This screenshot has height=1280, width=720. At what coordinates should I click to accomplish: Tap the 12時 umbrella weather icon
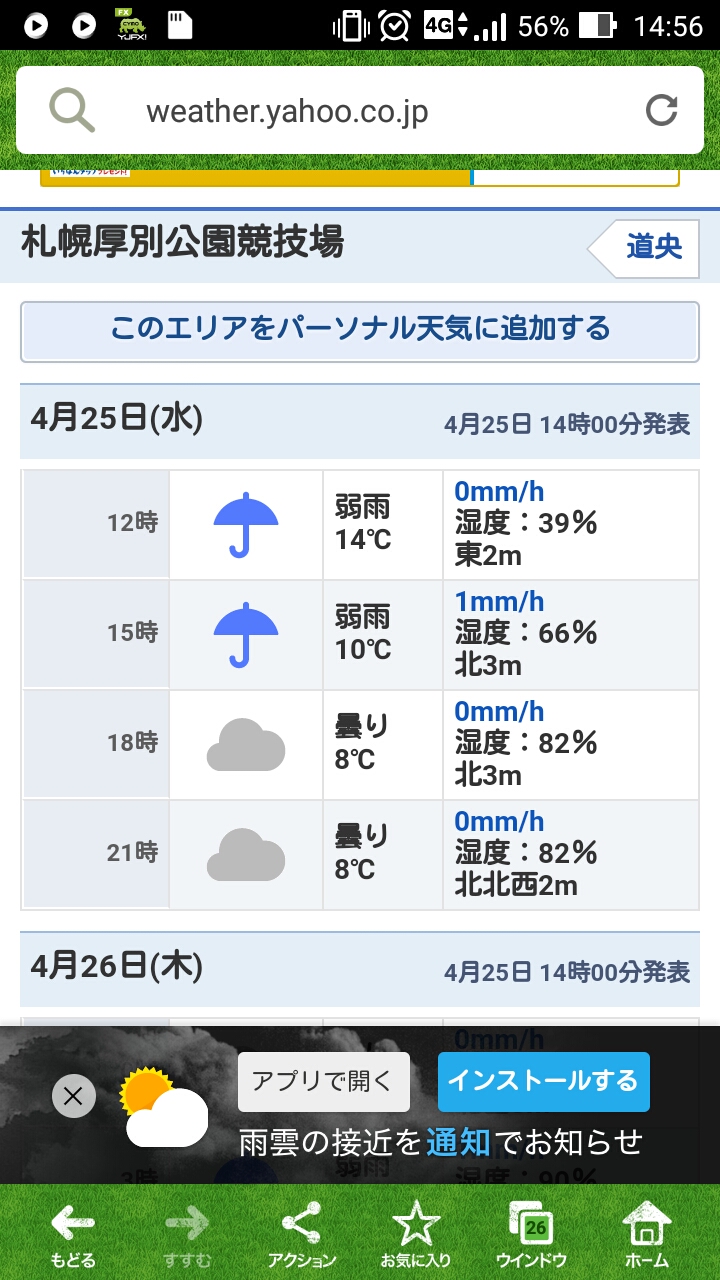246,524
